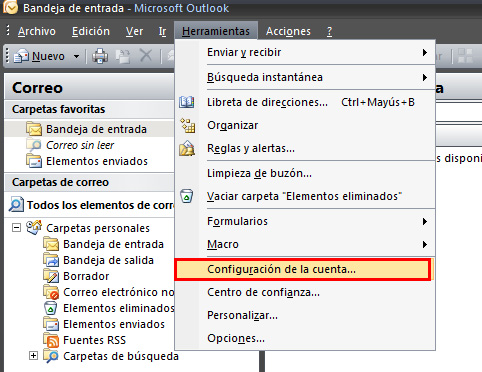The image size is (482, 372).
Task: Click Todos los elementos de correo
Action: coord(91,205)
